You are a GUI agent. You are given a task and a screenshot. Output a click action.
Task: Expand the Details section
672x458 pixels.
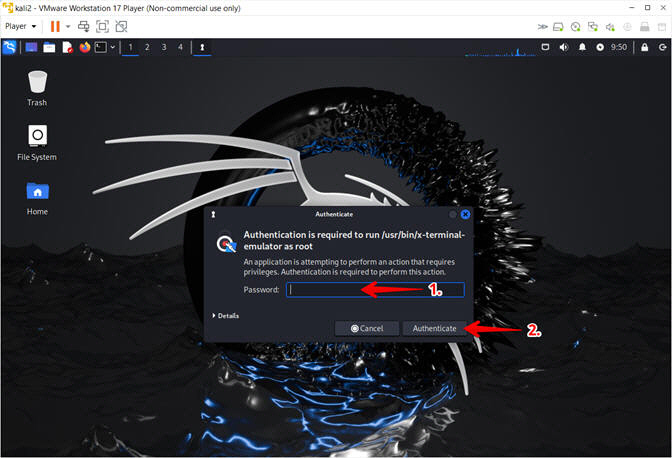225,316
